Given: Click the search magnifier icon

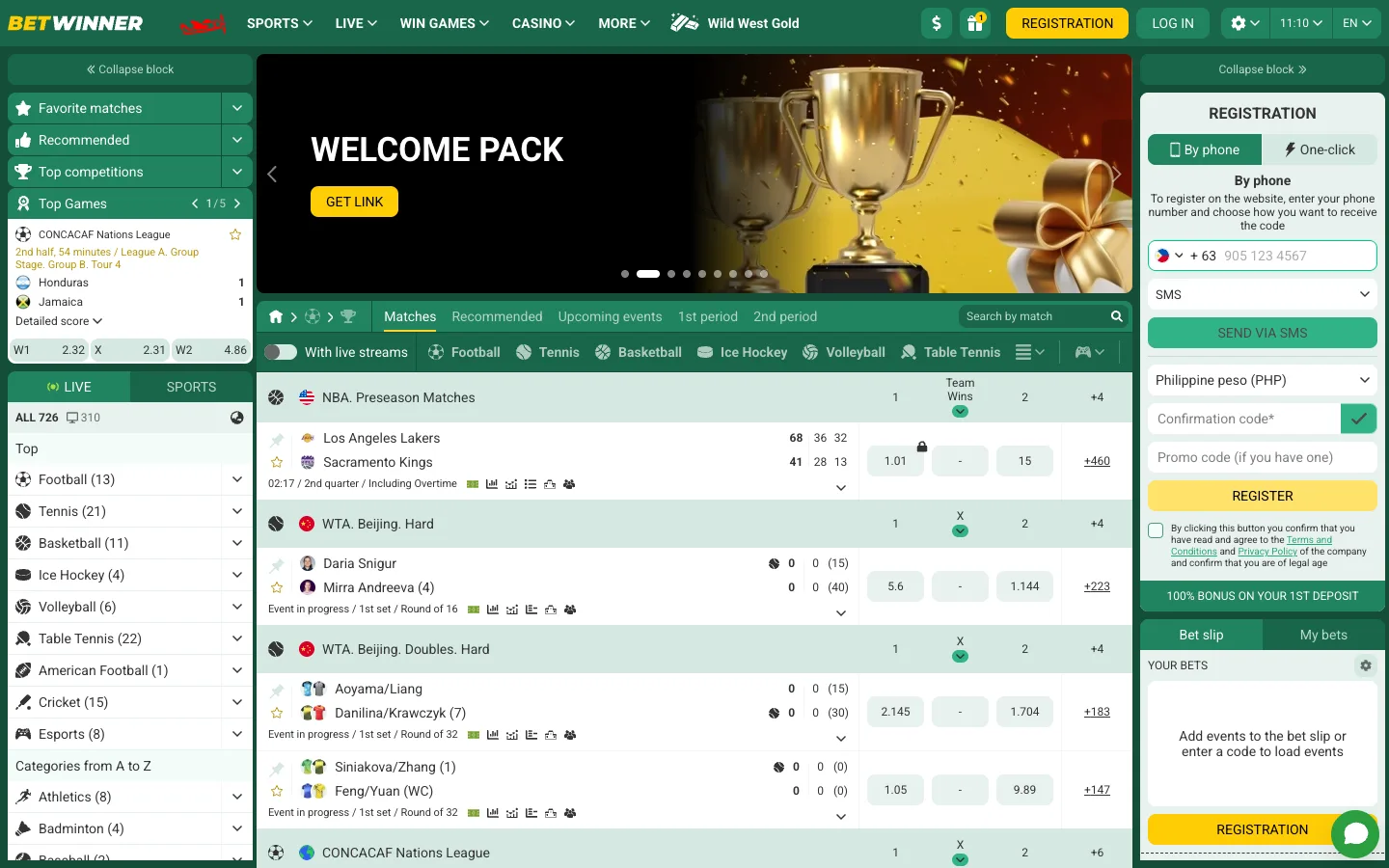Looking at the screenshot, I should 1116,316.
